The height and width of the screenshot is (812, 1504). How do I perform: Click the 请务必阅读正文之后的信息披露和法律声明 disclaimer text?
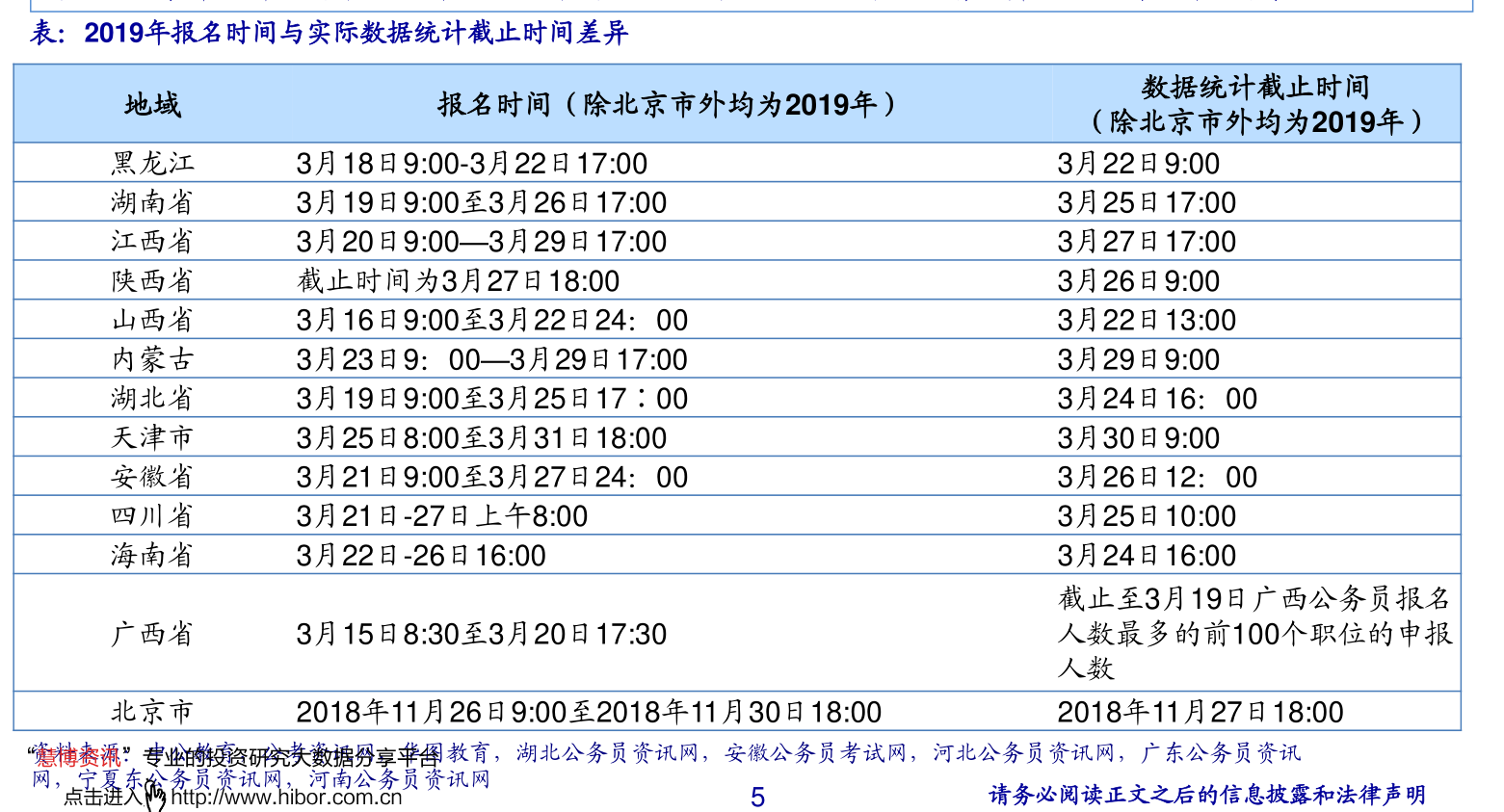coord(1206,795)
